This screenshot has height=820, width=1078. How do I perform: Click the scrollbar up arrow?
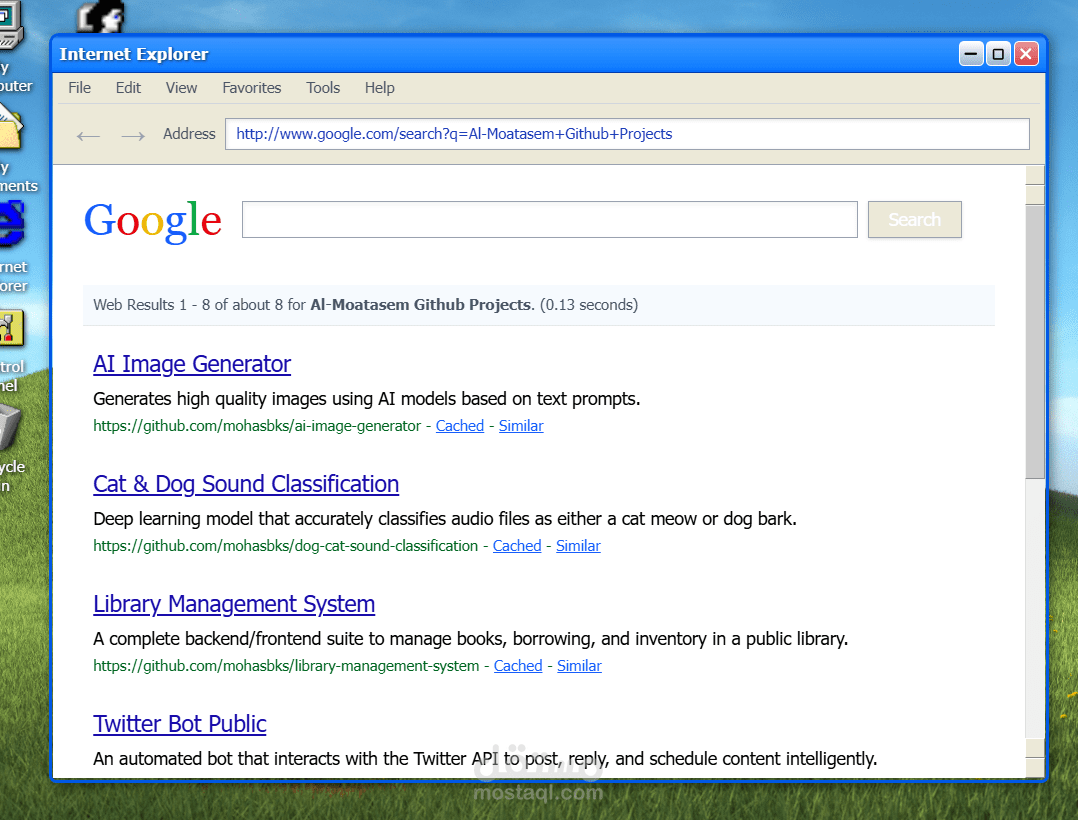[x=1035, y=175]
